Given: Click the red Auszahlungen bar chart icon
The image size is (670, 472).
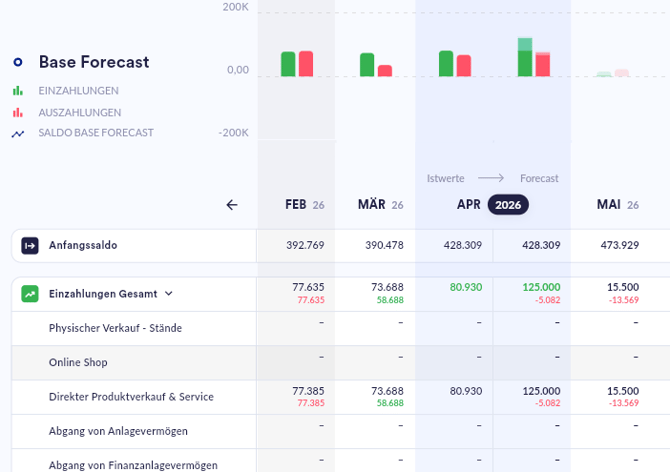Looking at the screenshot, I should click(18, 113).
